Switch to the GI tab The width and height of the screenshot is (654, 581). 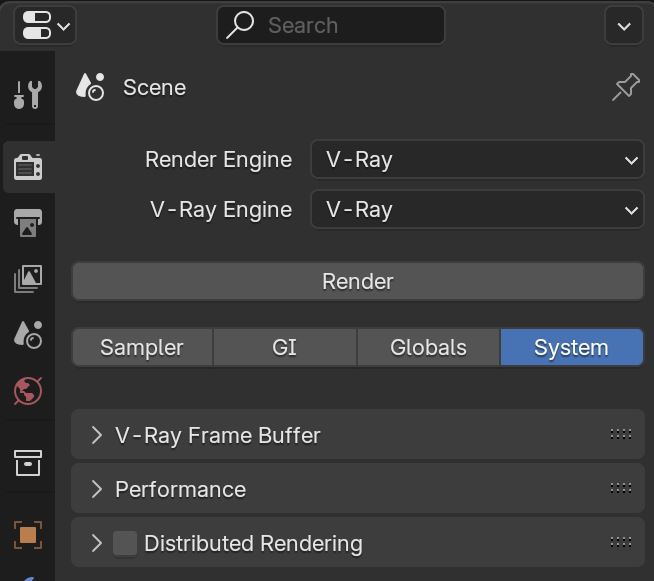[x=285, y=347]
